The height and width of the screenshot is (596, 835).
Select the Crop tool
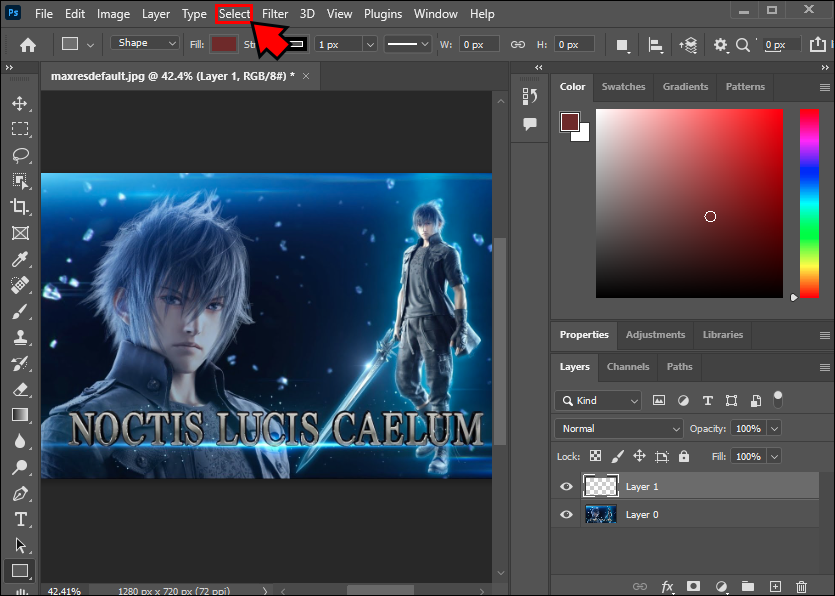click(x=19, y=207)
